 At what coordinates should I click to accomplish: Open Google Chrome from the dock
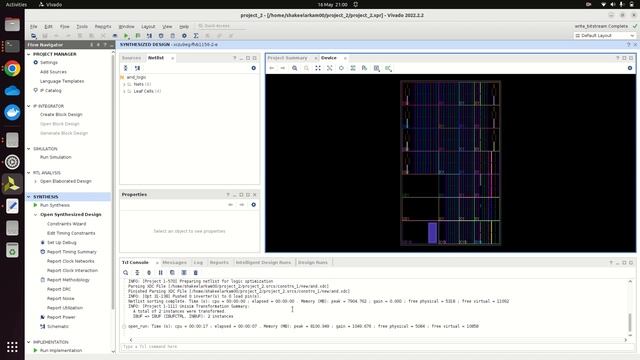[x=12, y=69]
